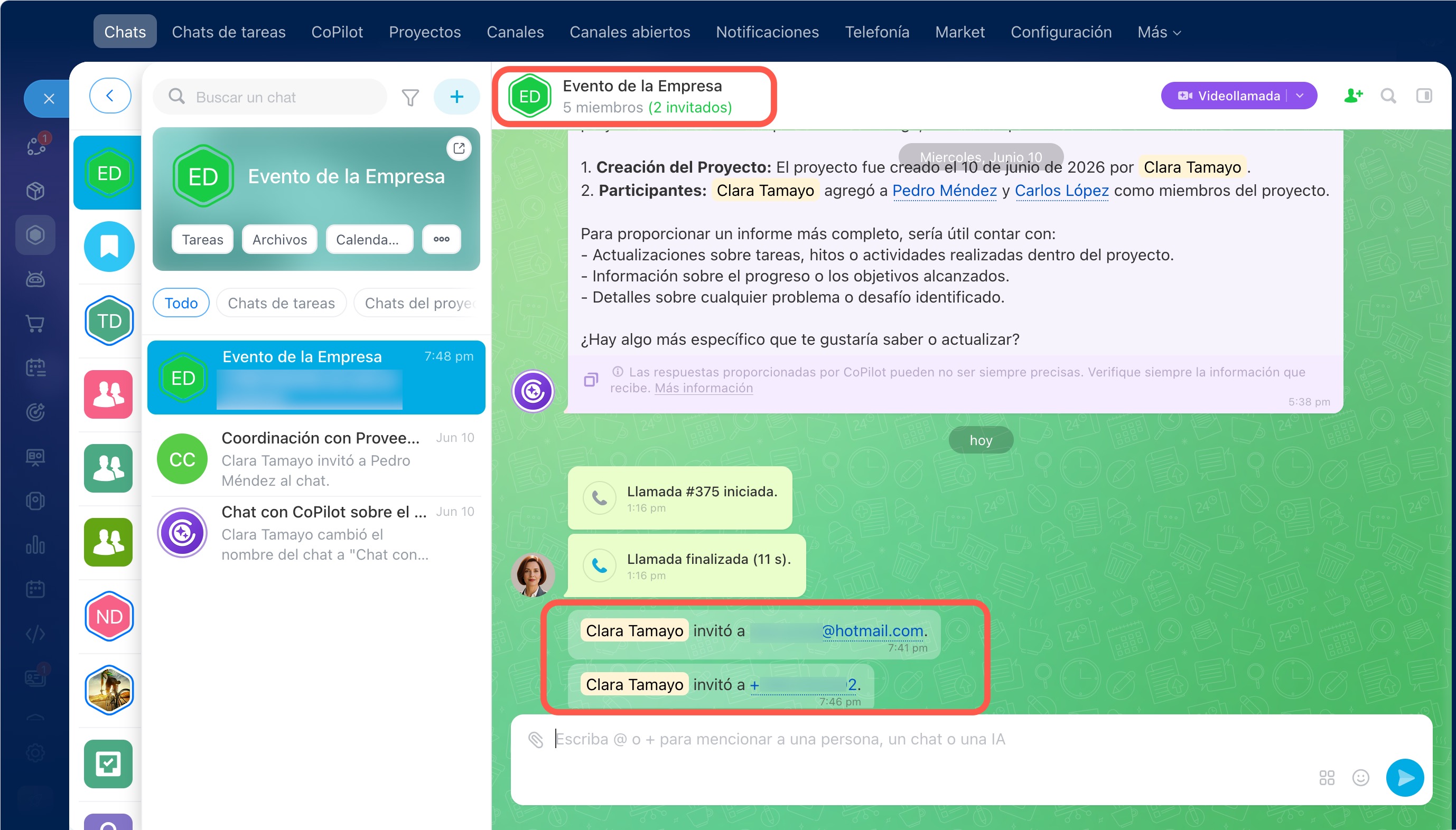Select Evento de la Empresa in the chat list
This screenshot has height=830, width=1456.
click(x=316, y=378)
